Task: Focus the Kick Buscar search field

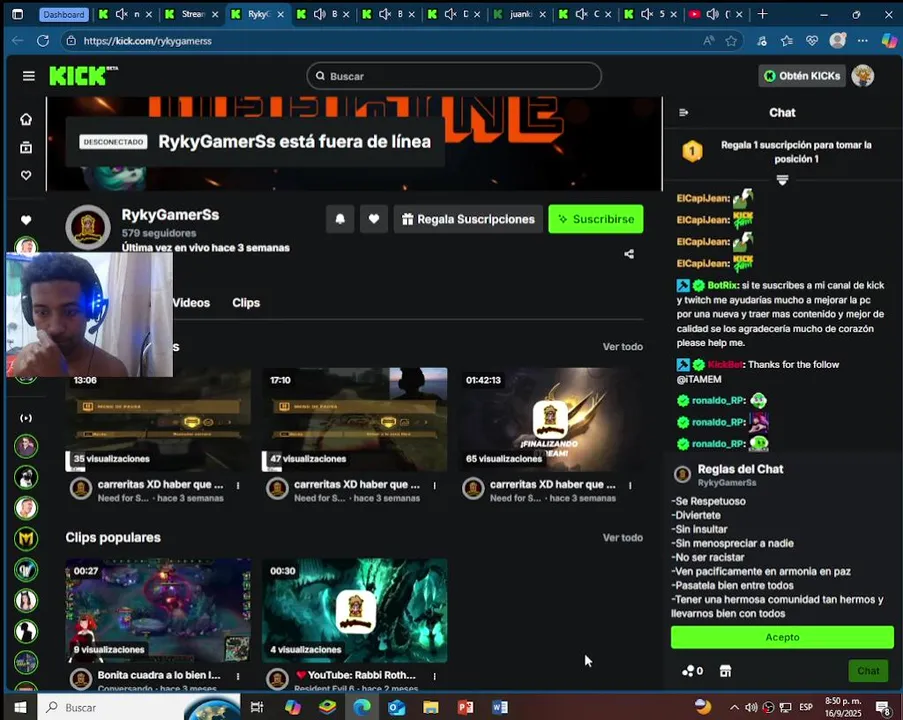Action: (x=454, y=76)
